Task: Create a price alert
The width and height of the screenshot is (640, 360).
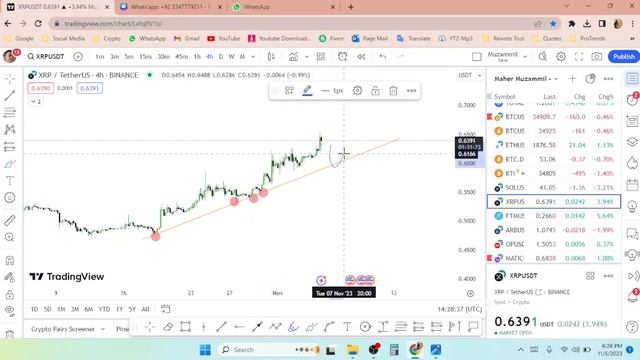Action: [342, 56]
